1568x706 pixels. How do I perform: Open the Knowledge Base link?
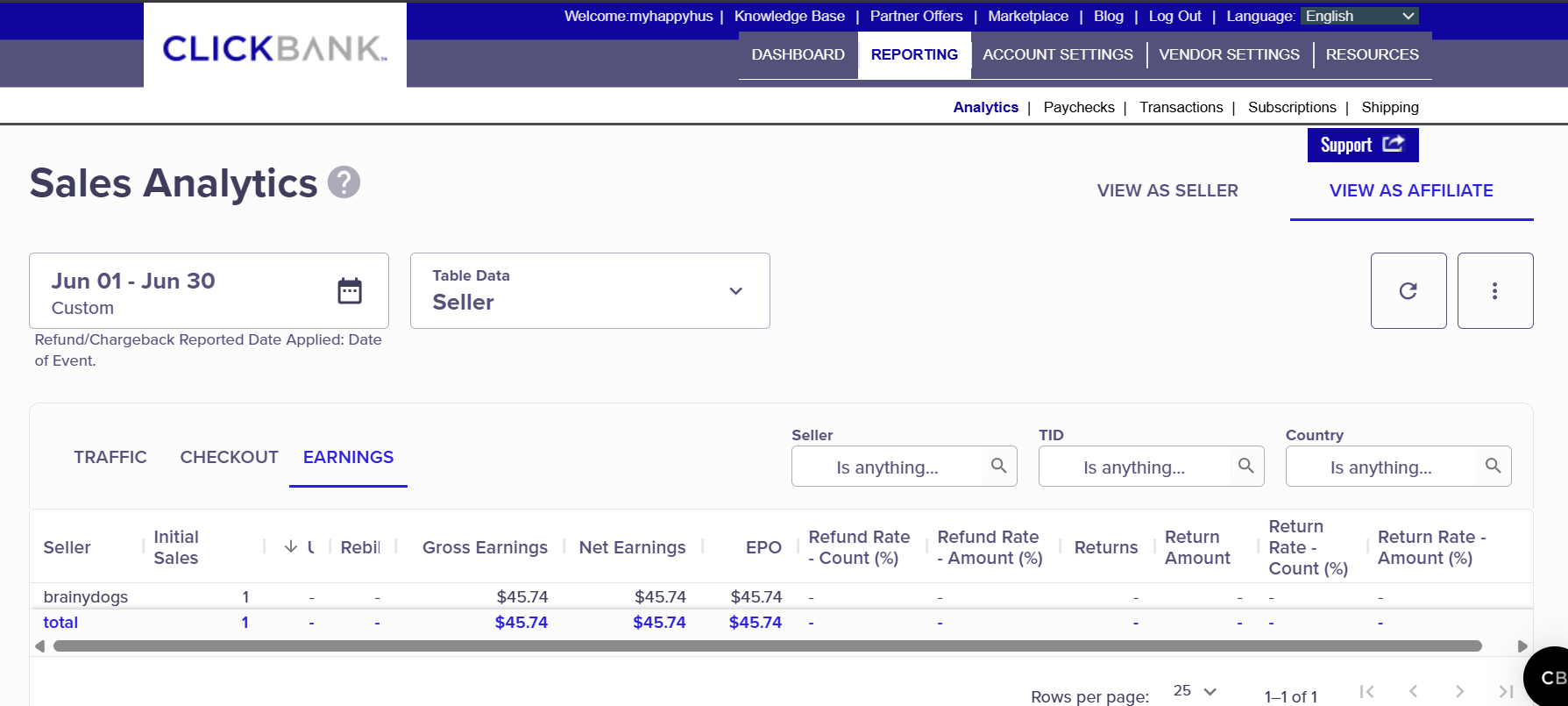coord(789,16)
